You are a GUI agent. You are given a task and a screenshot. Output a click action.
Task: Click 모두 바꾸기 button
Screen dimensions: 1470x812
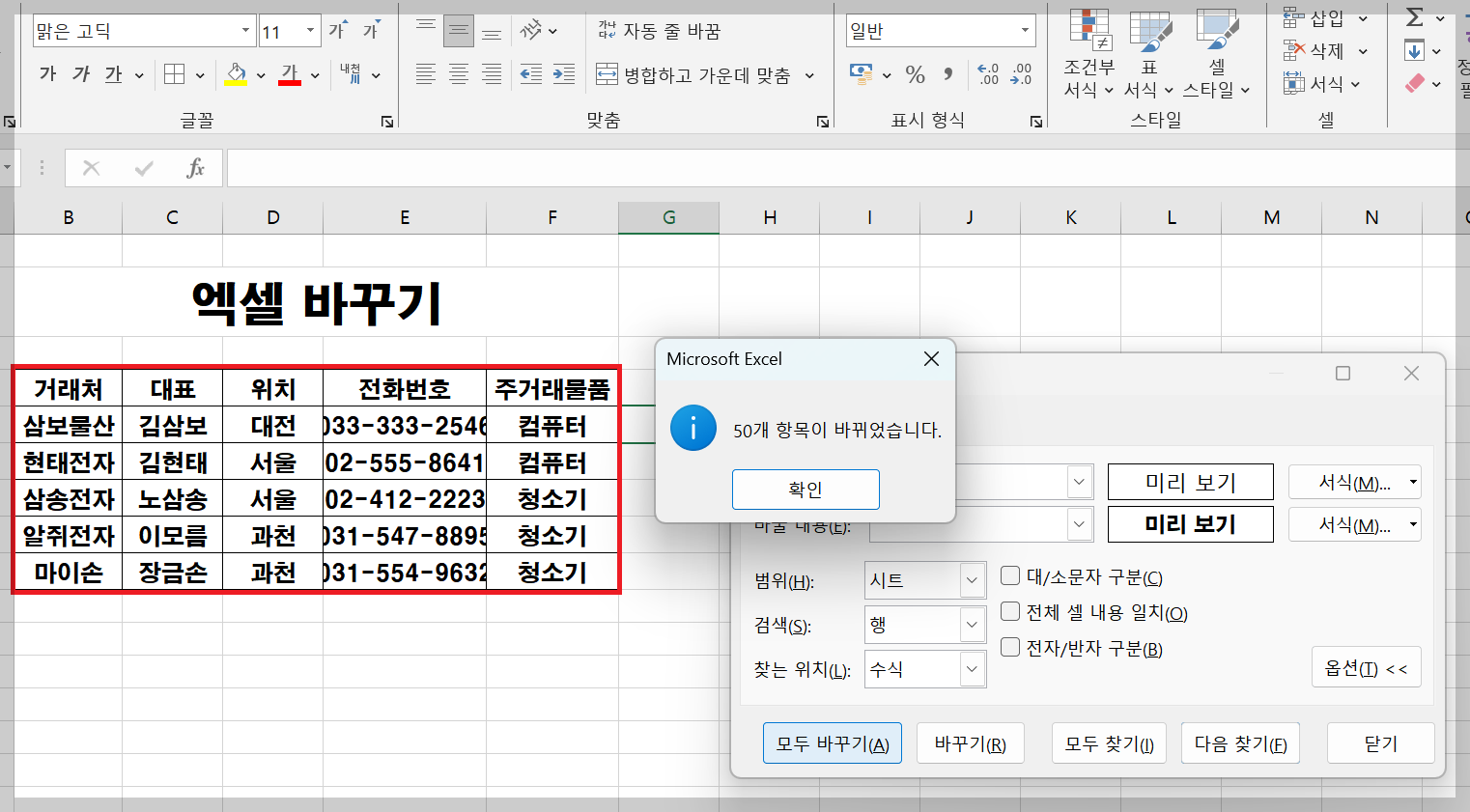[x=833, y=743]
